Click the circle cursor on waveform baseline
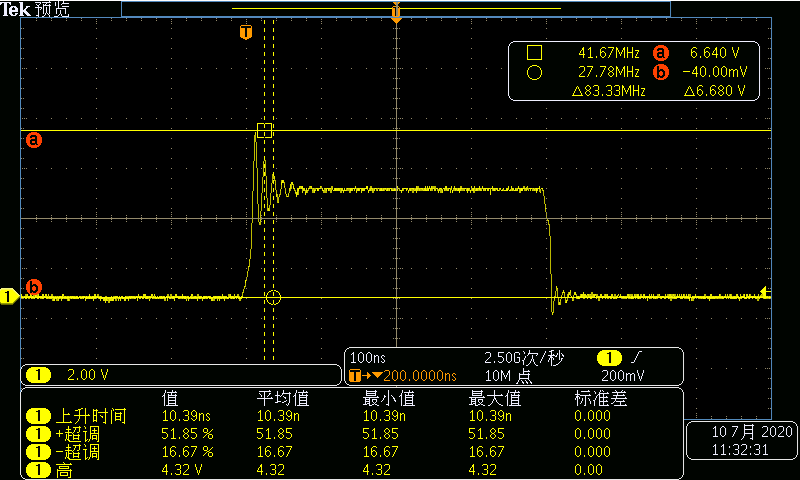 coord(275,297)
